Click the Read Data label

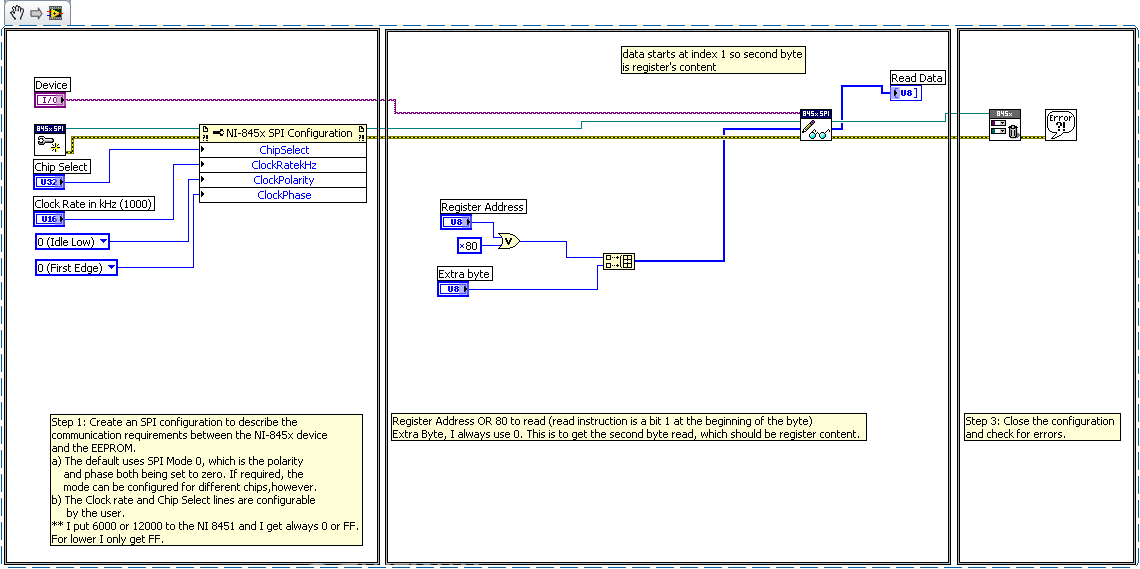point(918,78)
